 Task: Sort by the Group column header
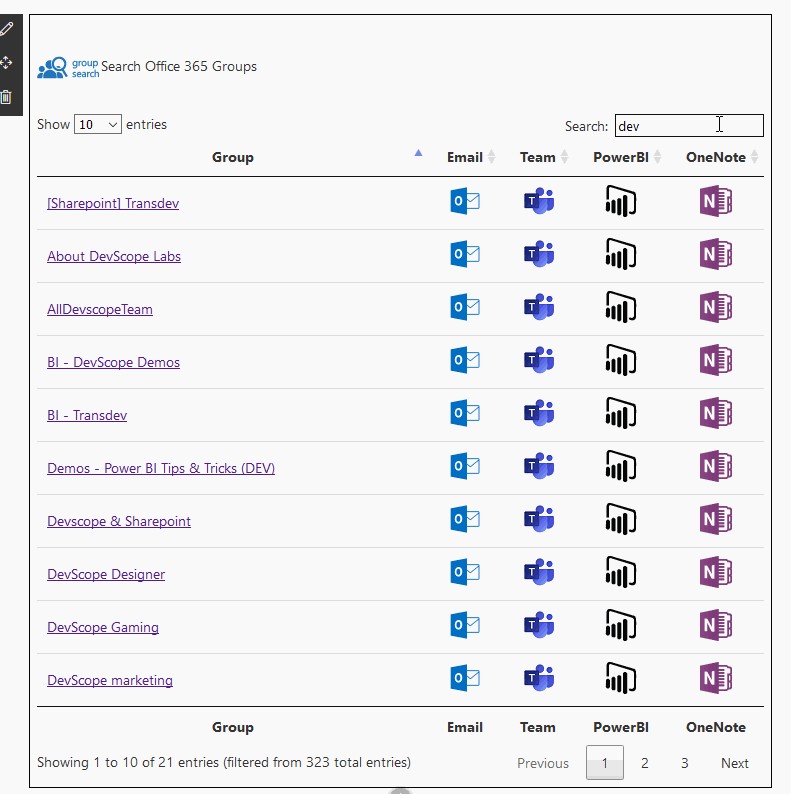[x=232, y=157]
